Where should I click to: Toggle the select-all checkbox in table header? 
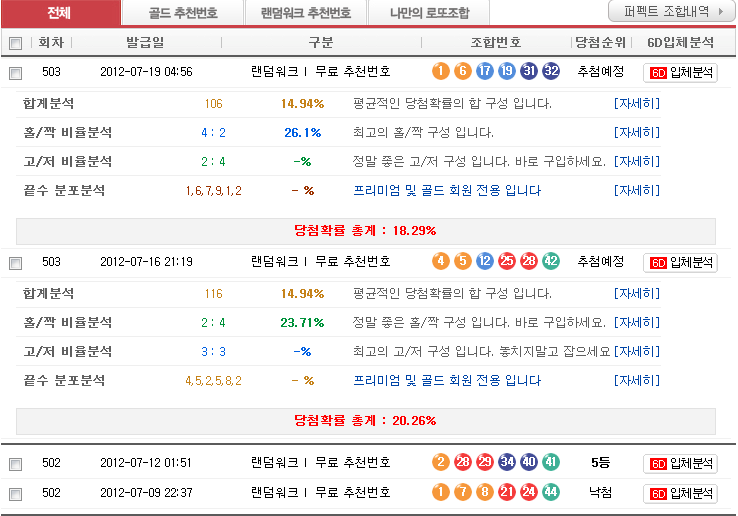click(x=15, y=43)
